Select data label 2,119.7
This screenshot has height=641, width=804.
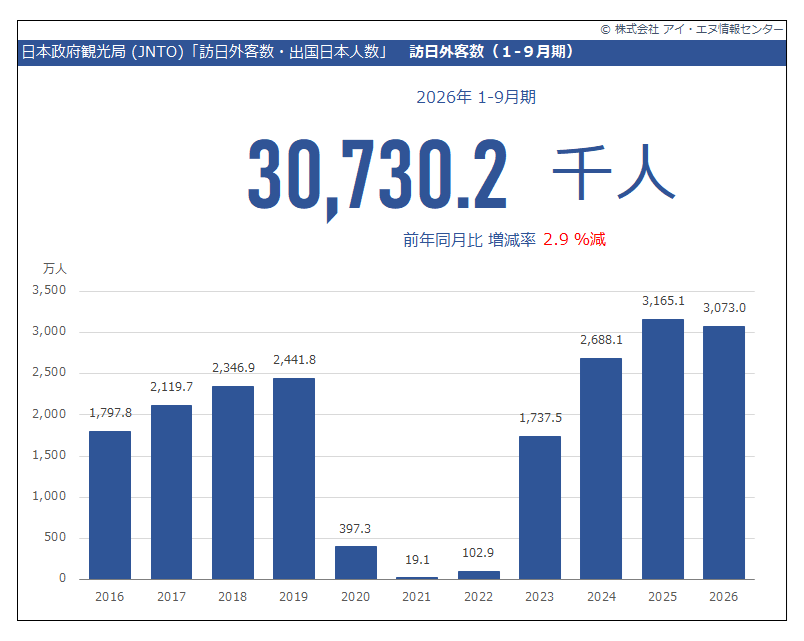[x=171, y=387]
